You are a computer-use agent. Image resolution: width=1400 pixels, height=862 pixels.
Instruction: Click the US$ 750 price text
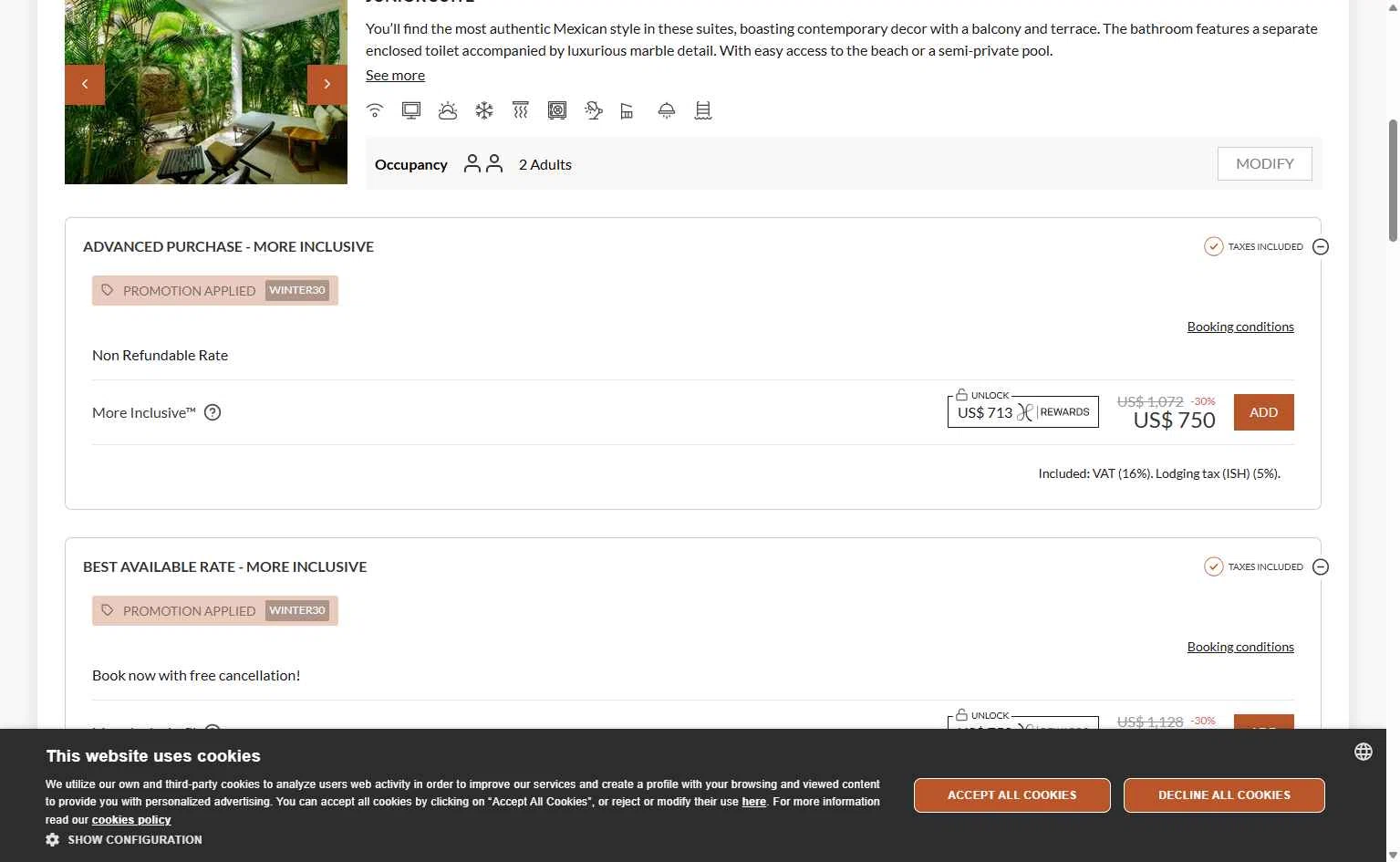(1175, 421)
